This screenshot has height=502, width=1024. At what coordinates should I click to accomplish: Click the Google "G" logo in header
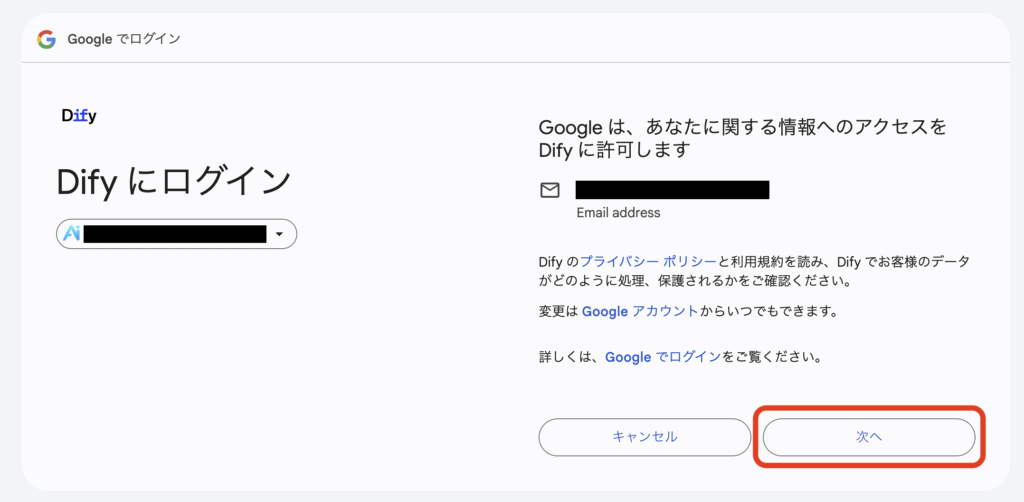[46, 40]
